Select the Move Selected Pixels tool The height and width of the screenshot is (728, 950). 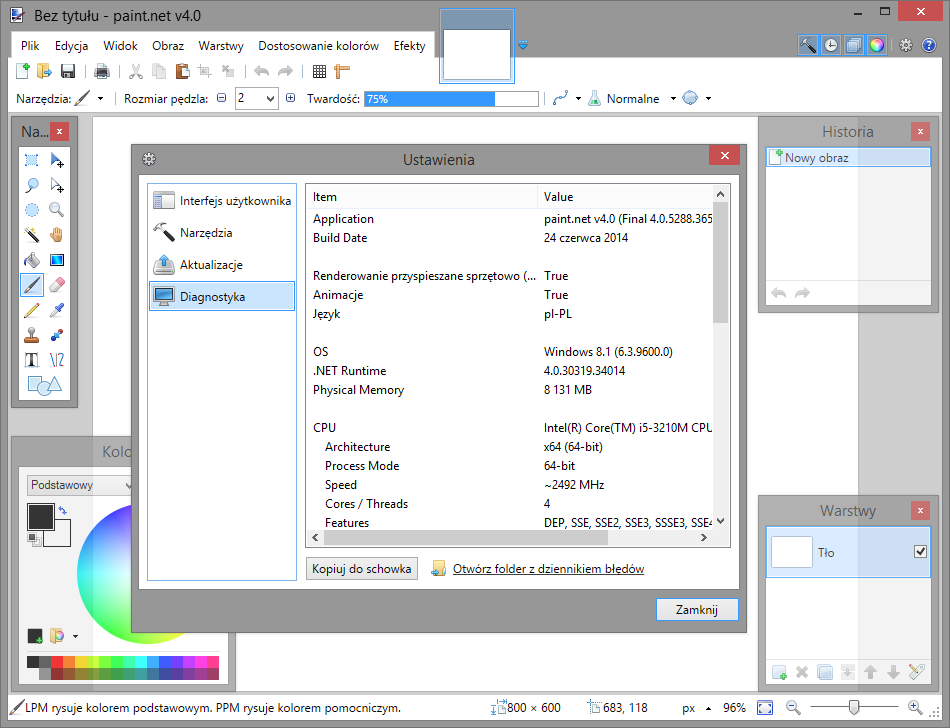point(57,160)
